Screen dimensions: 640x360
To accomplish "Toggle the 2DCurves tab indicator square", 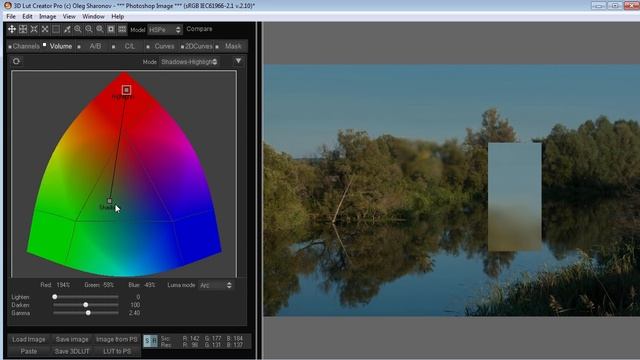I will (x=182, y=47).
